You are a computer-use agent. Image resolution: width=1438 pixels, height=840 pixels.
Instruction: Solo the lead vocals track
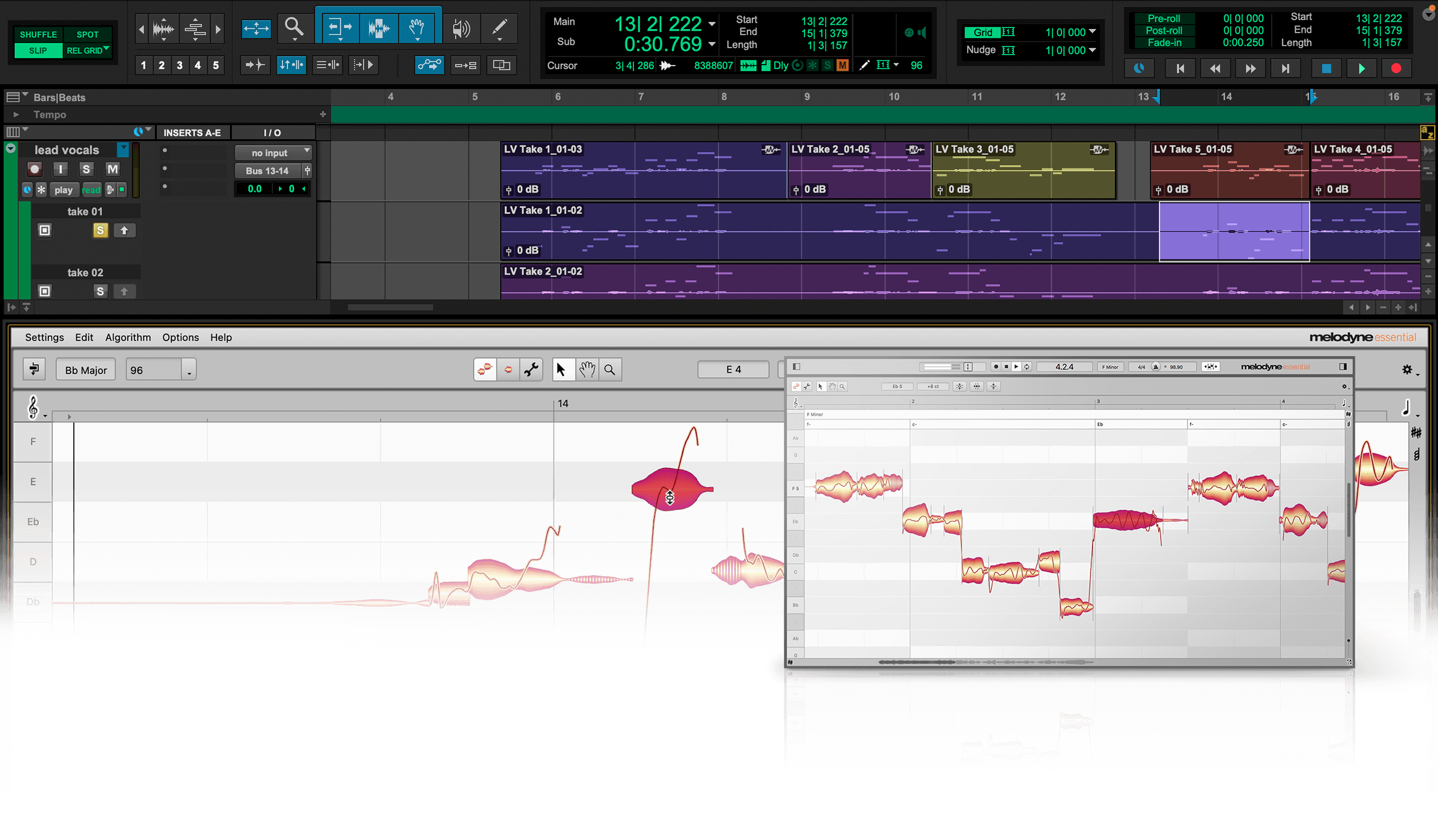point(86,169)
